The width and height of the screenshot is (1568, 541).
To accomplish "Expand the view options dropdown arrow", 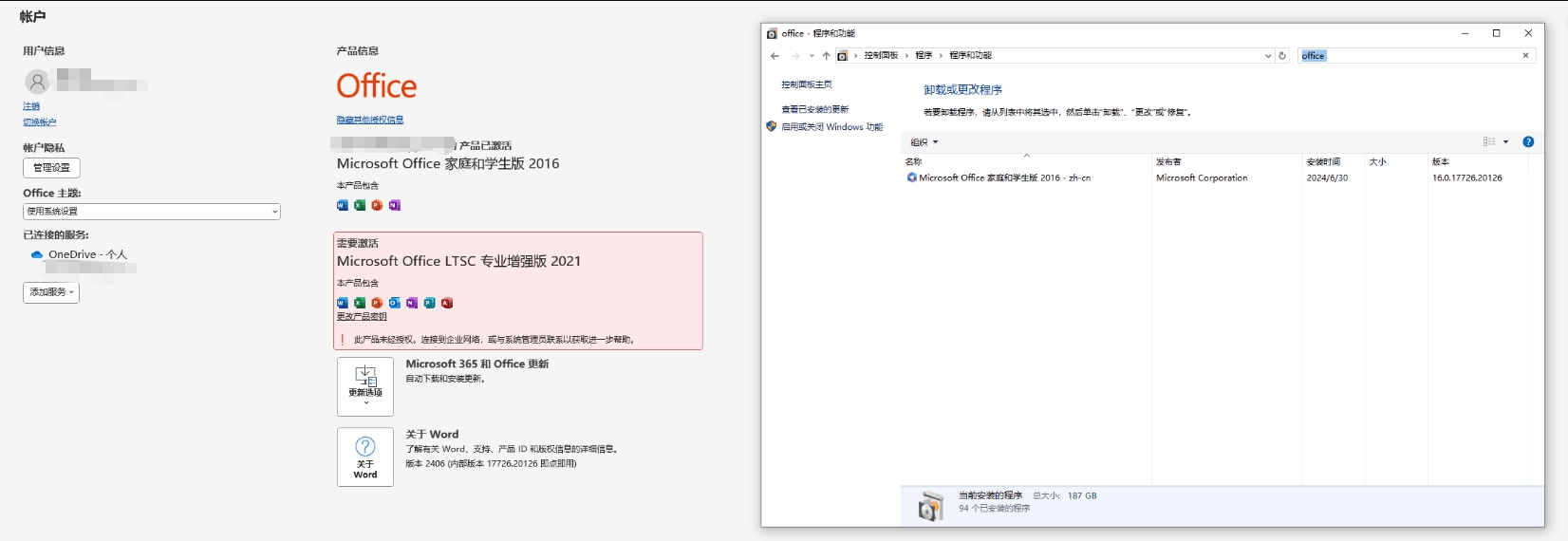I will pos(1505,141).
